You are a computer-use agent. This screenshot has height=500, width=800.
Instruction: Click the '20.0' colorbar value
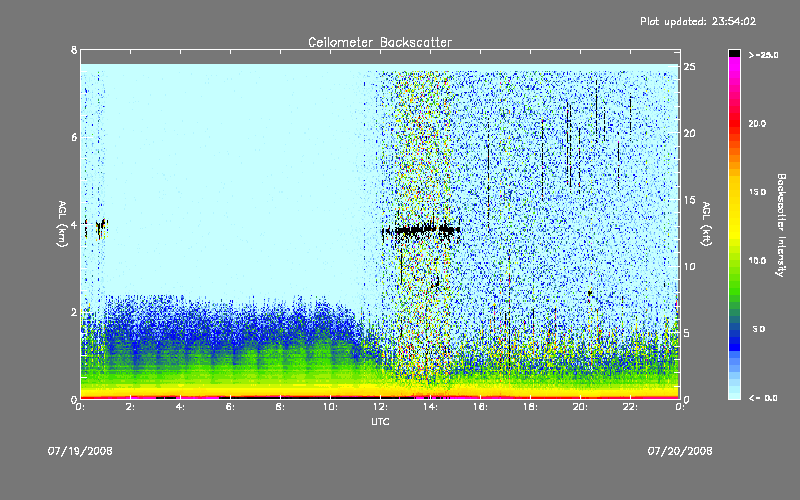click(757, 123)
